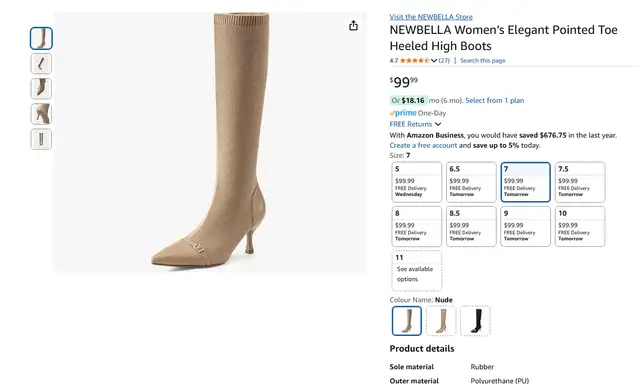See available options for size 11
The height and width of the screenshot is (384, 640).
click(417, 271)
